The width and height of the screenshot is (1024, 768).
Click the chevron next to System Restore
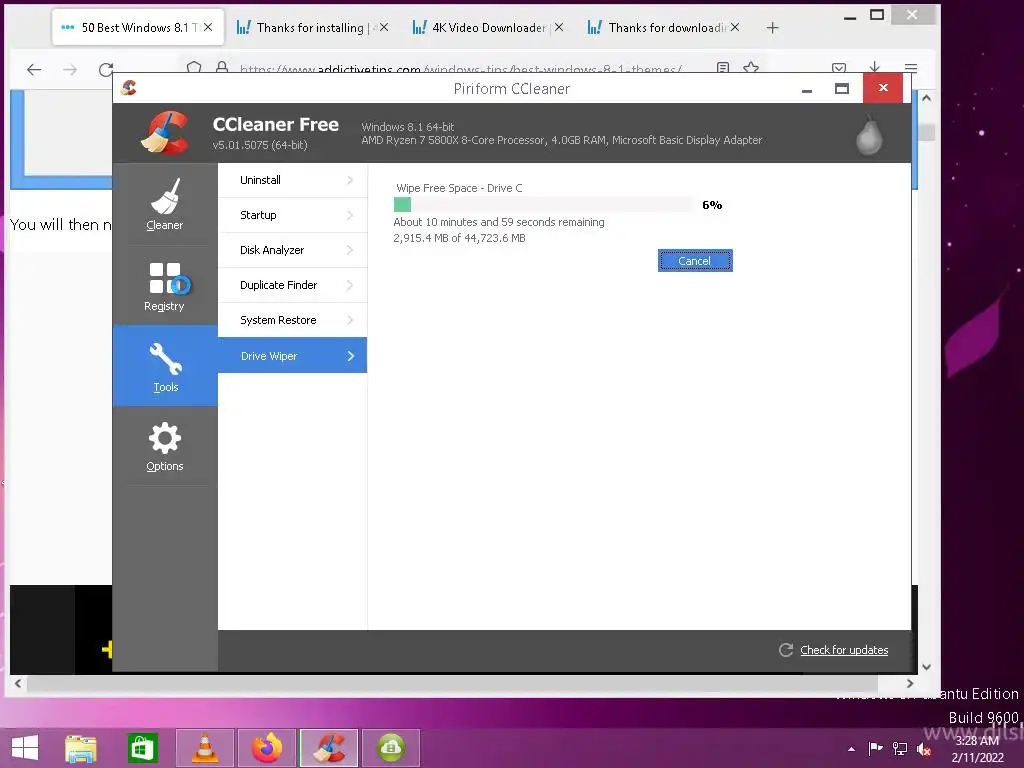351,320
